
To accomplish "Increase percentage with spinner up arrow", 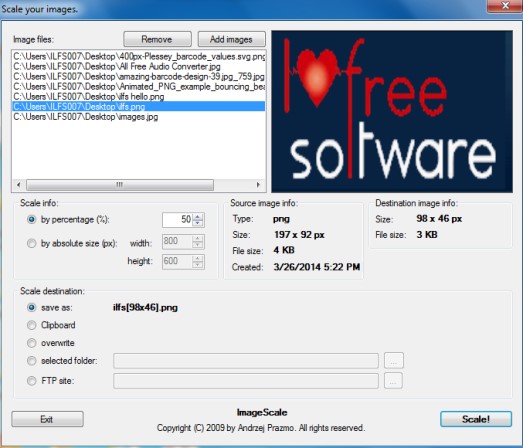I will [198, 216].
